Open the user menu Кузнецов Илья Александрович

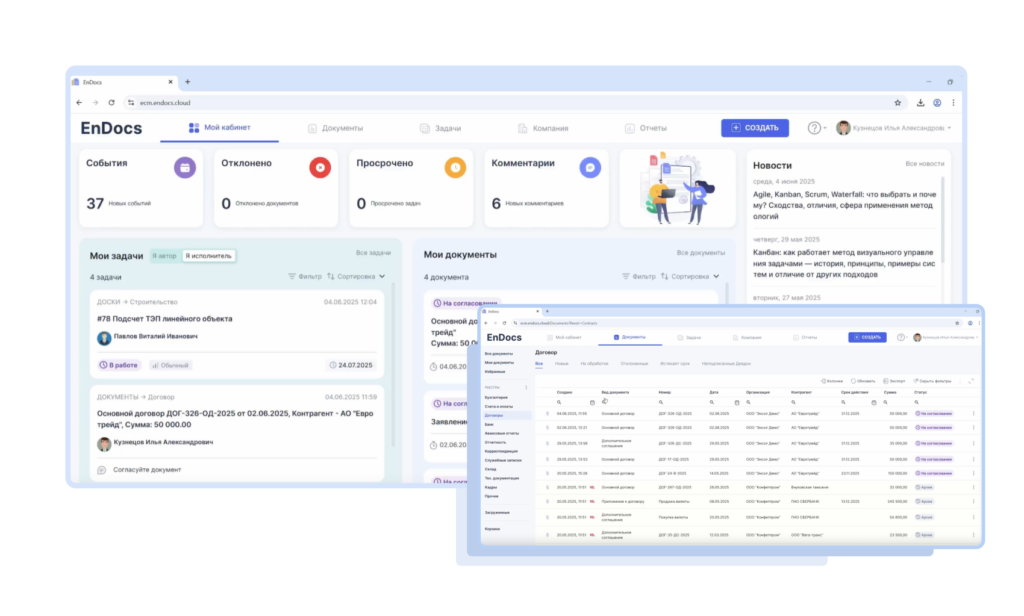(893, 128)
